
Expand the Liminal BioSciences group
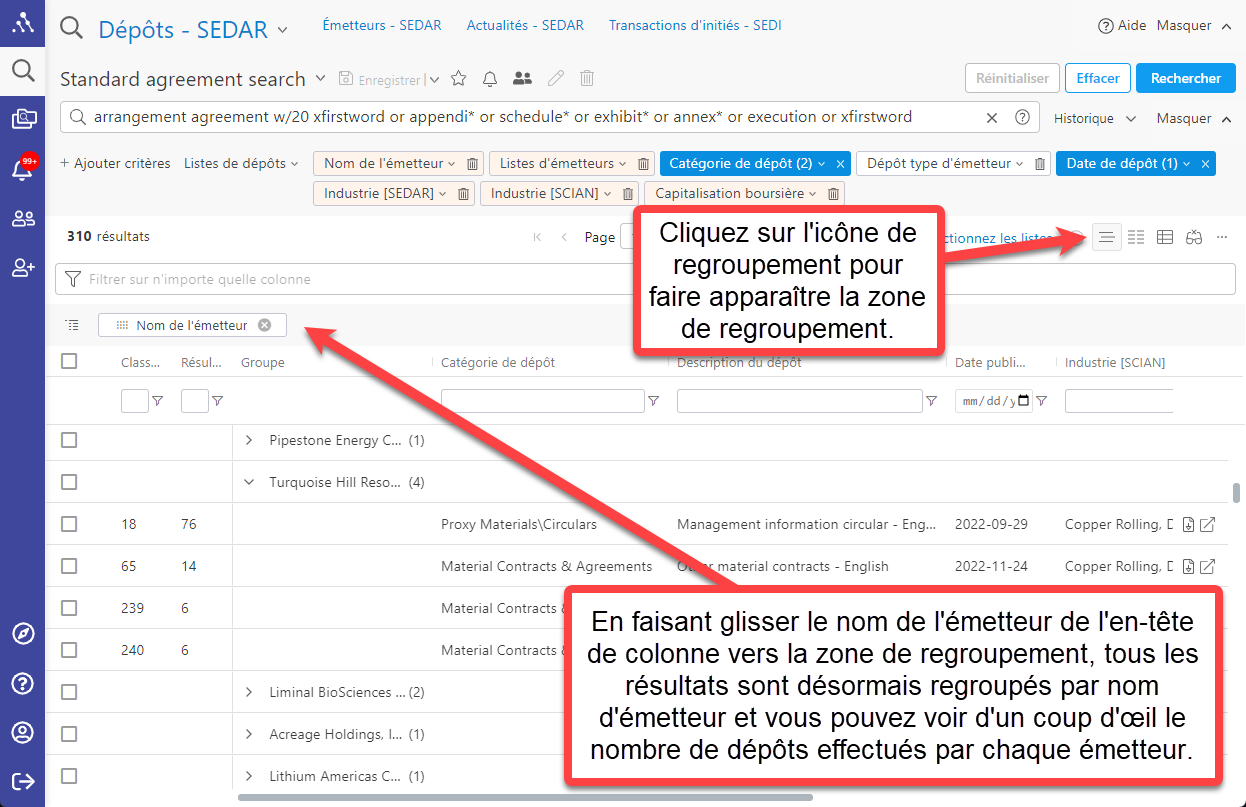pos(249,692)
